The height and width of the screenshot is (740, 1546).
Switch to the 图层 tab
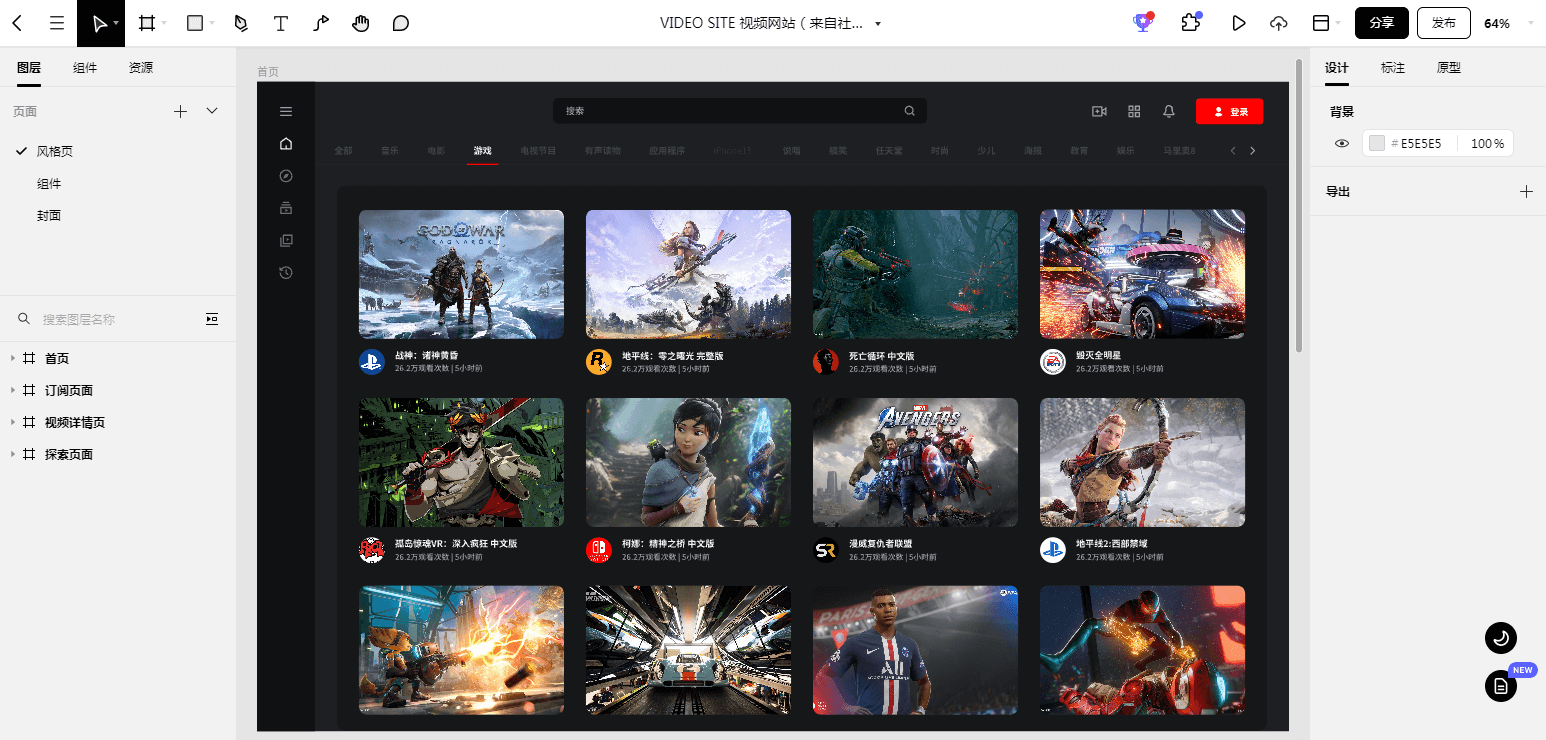(x=29, y=68)
